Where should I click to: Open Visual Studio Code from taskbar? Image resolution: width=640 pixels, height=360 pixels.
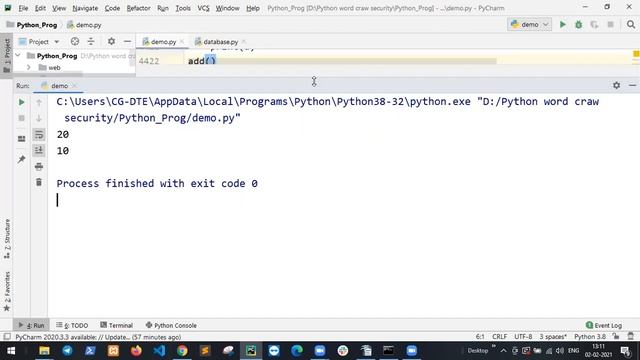(159, 351)
